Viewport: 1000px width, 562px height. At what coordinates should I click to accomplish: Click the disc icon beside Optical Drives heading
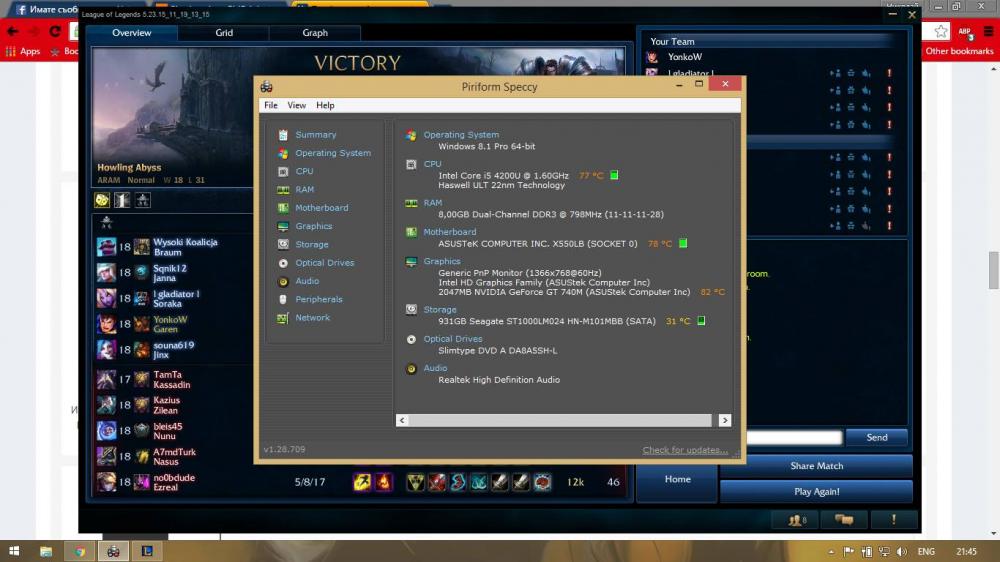pos(411,339)
